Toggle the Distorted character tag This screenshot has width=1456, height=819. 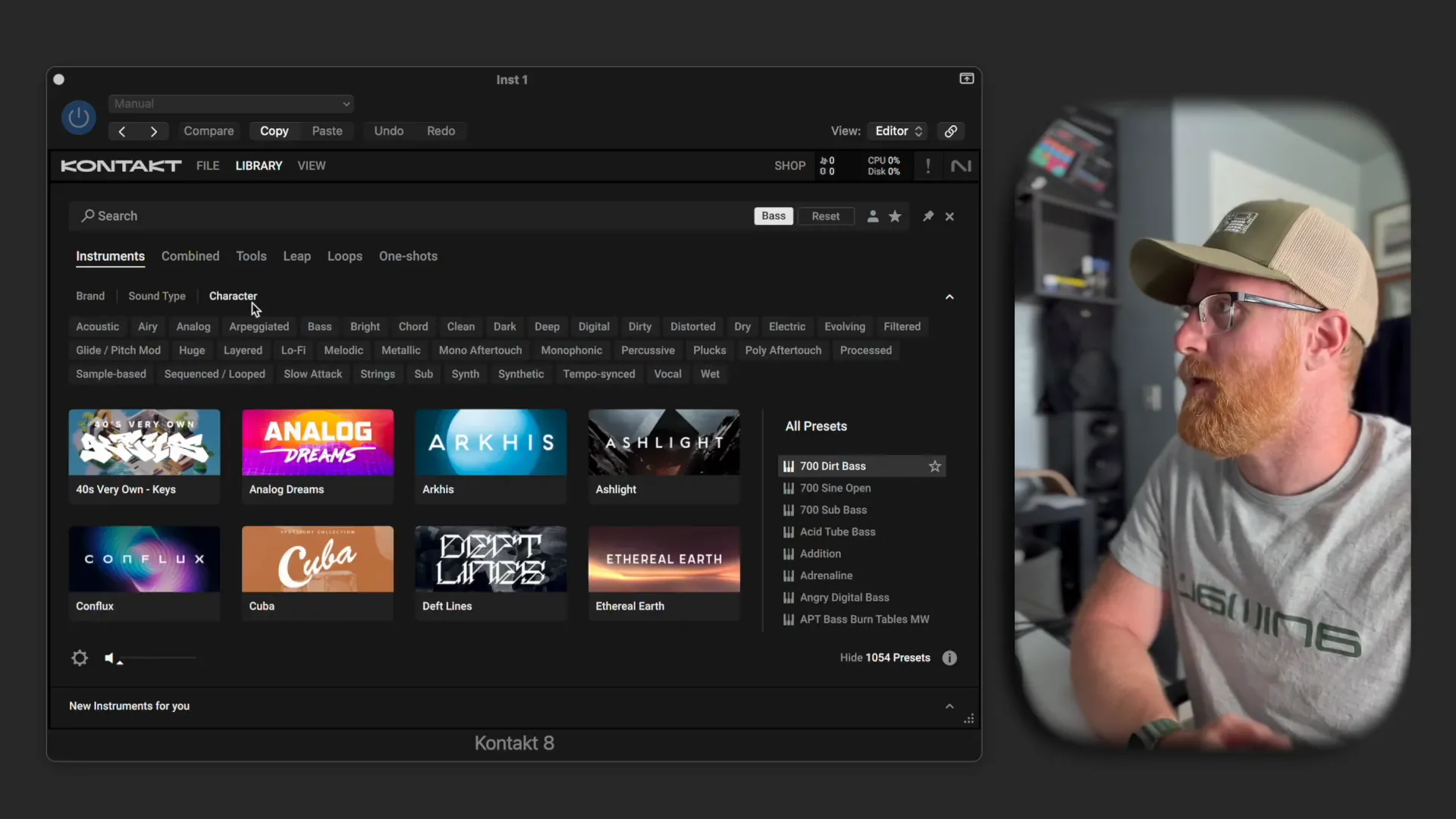pyautogui.click(x=692, y=327)
